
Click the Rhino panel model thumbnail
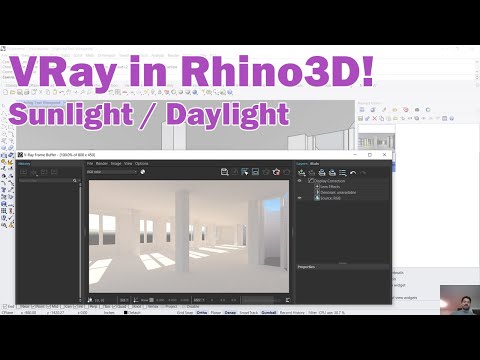point(377,142)
